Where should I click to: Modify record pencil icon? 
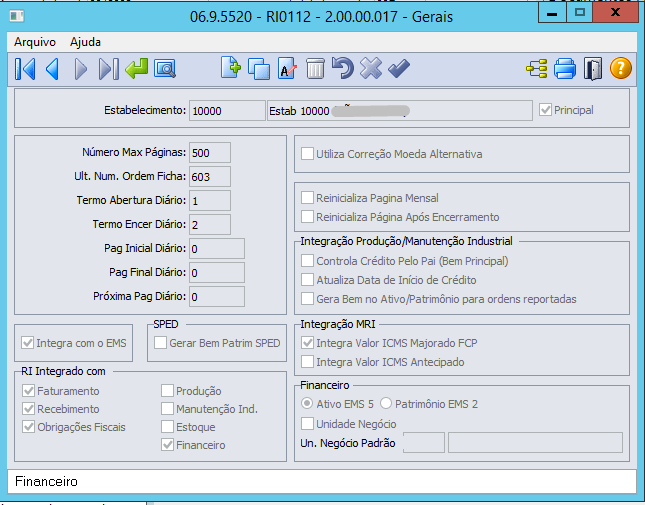(287, 68)
